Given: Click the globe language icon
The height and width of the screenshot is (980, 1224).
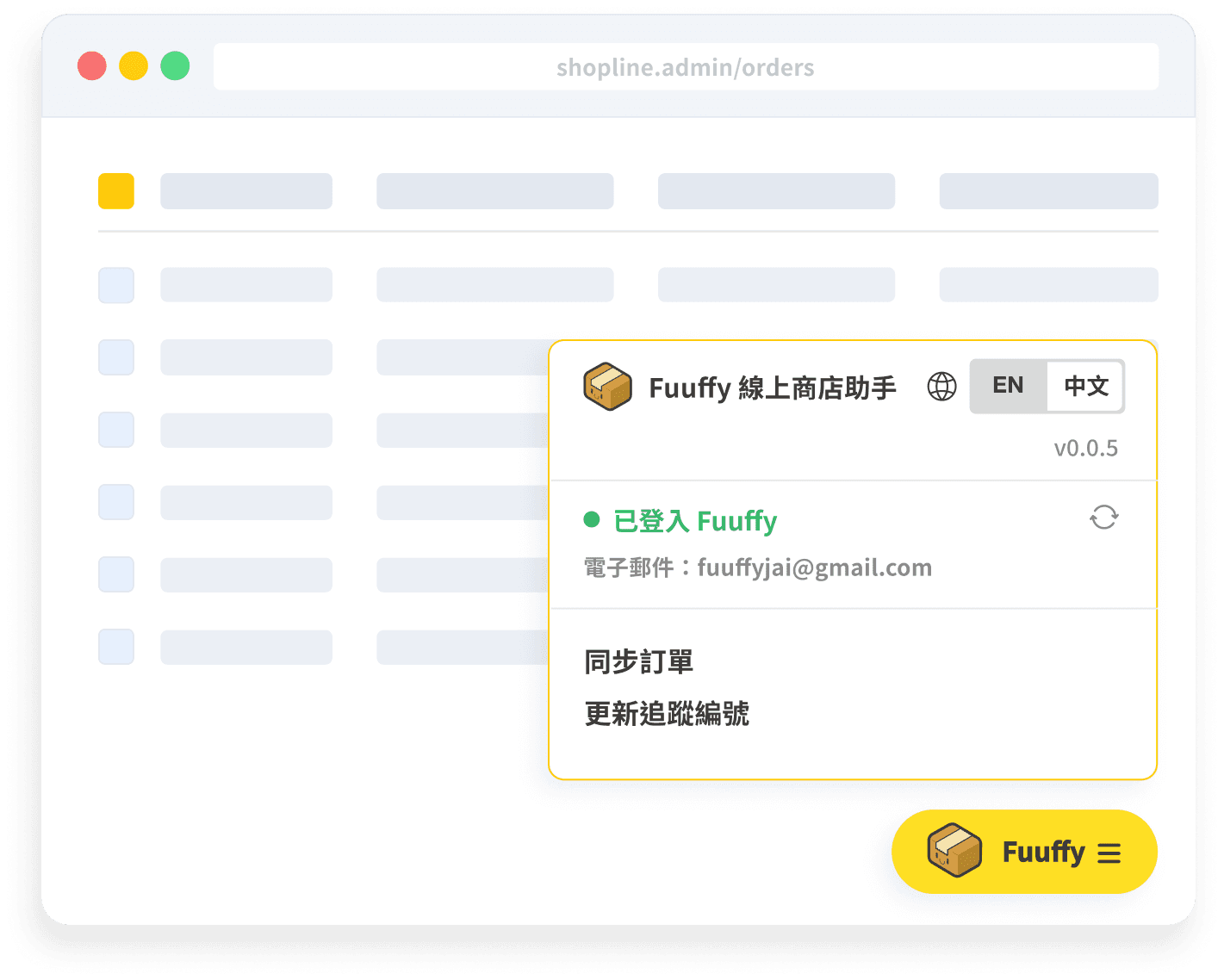Looking at the screenshot, I should click(941, 387).
